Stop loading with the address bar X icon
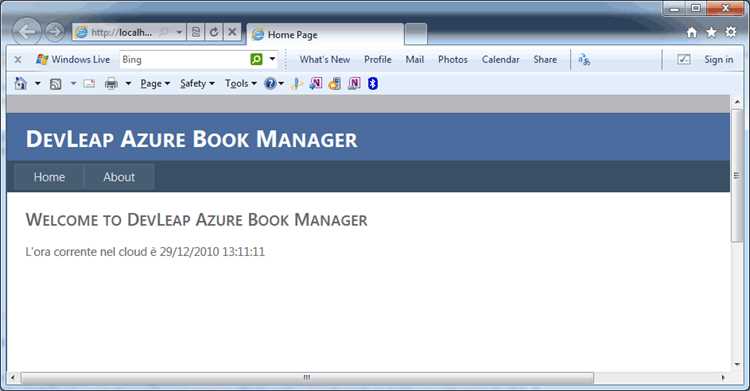Image resolution: width=750 pixels, height=391 pixels. (x=232, y=32)
